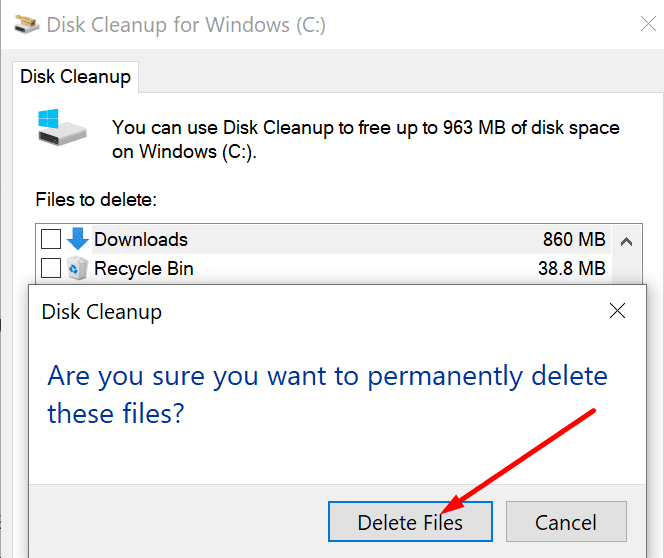Image resolution: width=664 pixels, height=558 pixels.
Task: Enable the Recycle Bin checkbox
Action: (x=51, y=268)
